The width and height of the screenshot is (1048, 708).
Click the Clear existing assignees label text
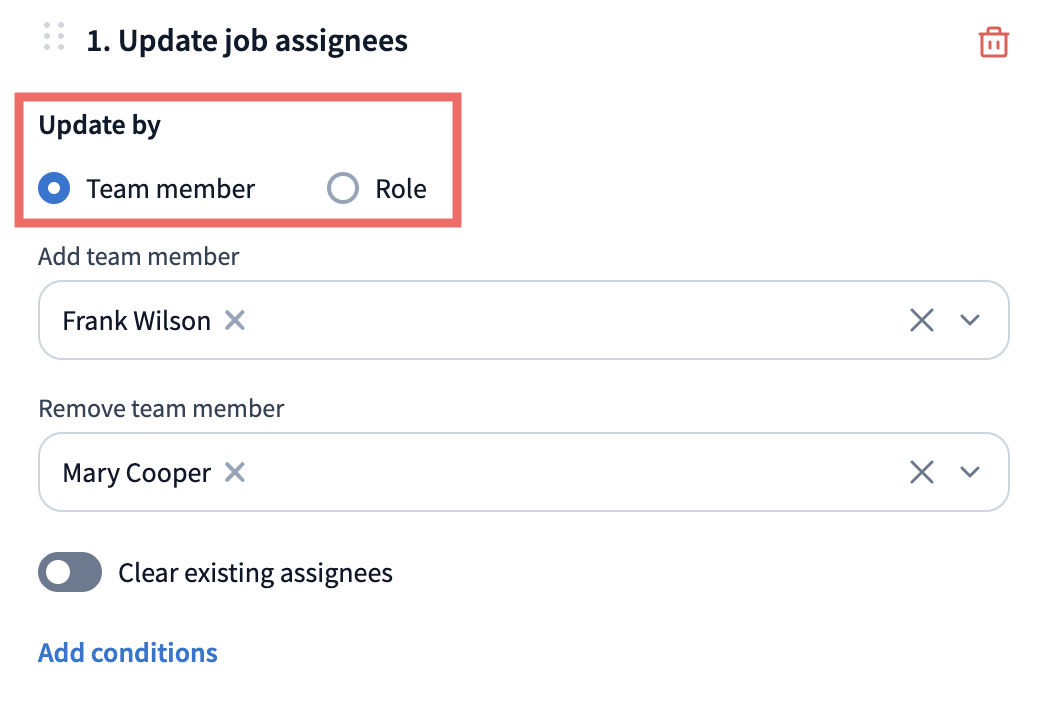click(x=255, y=574)
